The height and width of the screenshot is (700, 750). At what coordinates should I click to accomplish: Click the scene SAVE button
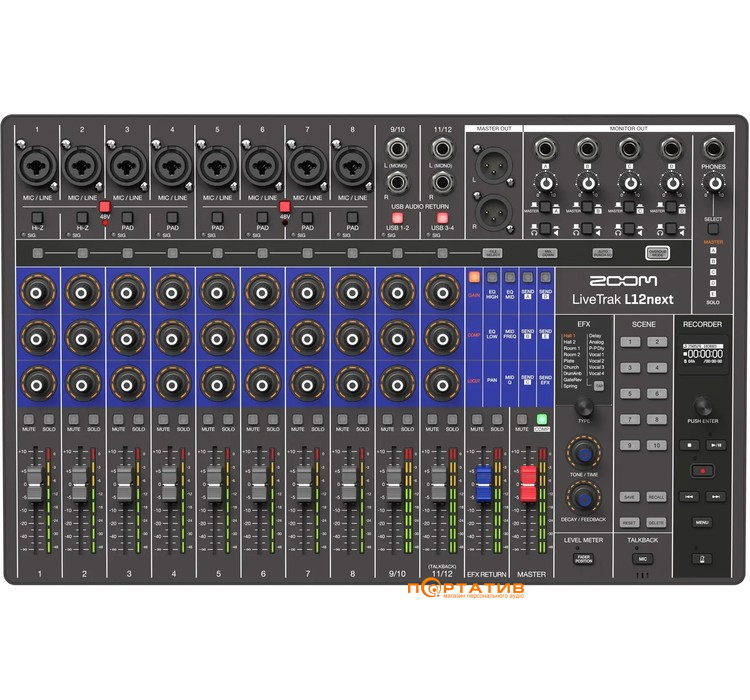point(630,497)
